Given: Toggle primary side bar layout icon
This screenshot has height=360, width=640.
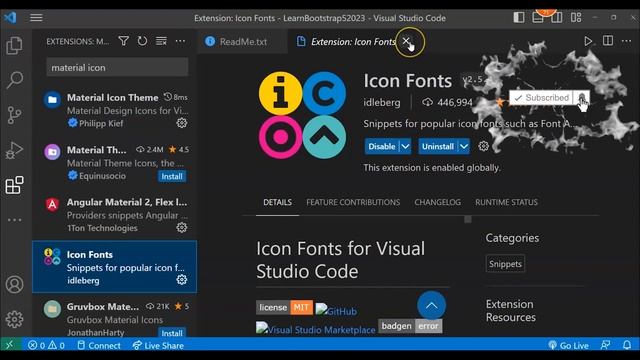Looking at the screenshot, I should tap(519, 18).
